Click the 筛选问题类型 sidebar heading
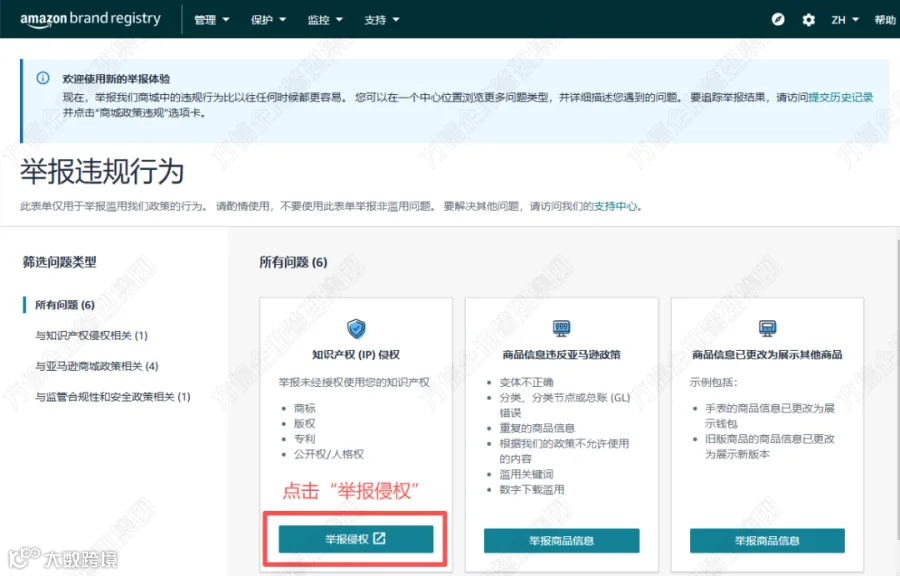The image size is (900, 576). click(60, 262)
